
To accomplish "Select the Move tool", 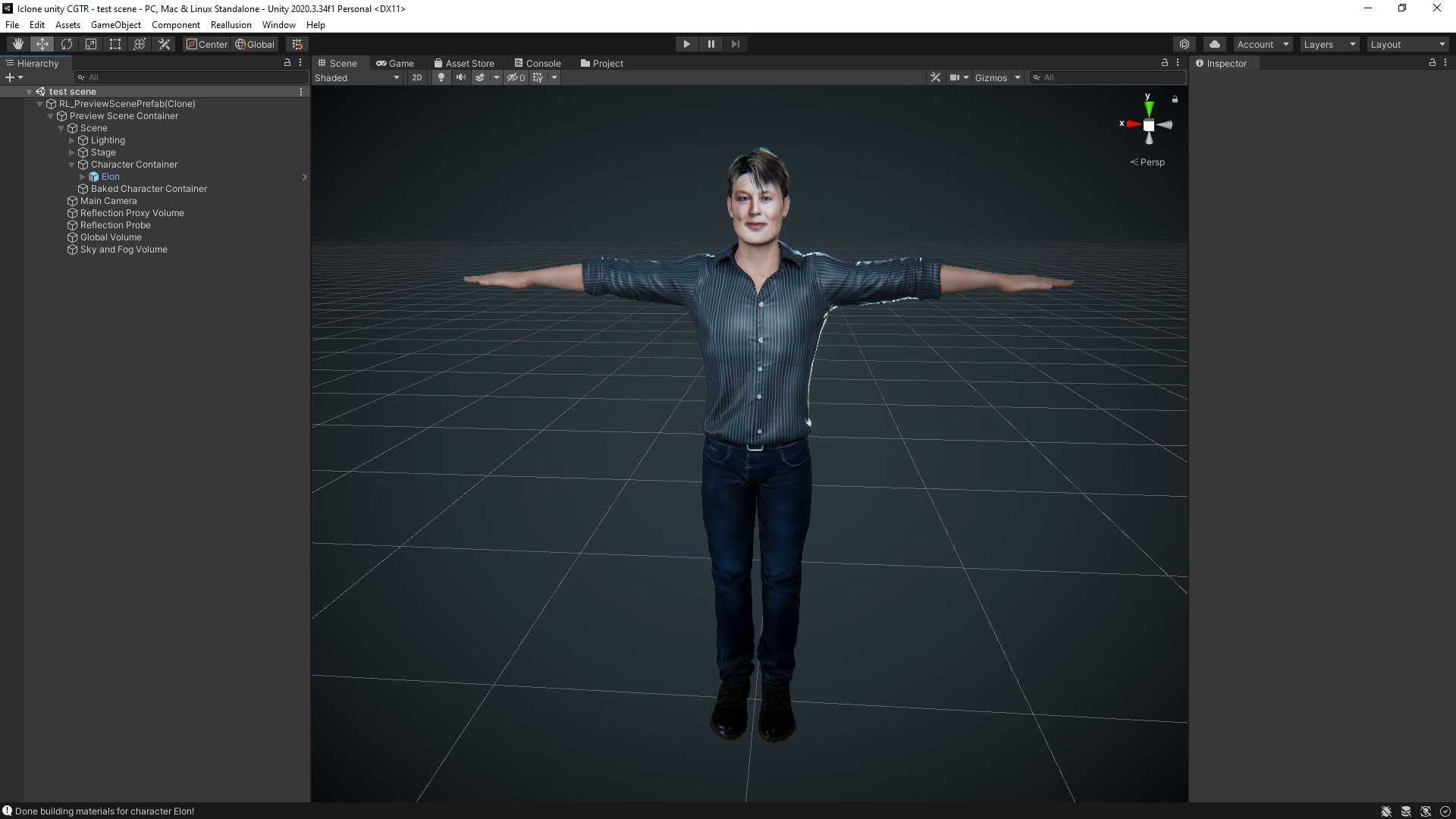I will [x=42, y=44].
